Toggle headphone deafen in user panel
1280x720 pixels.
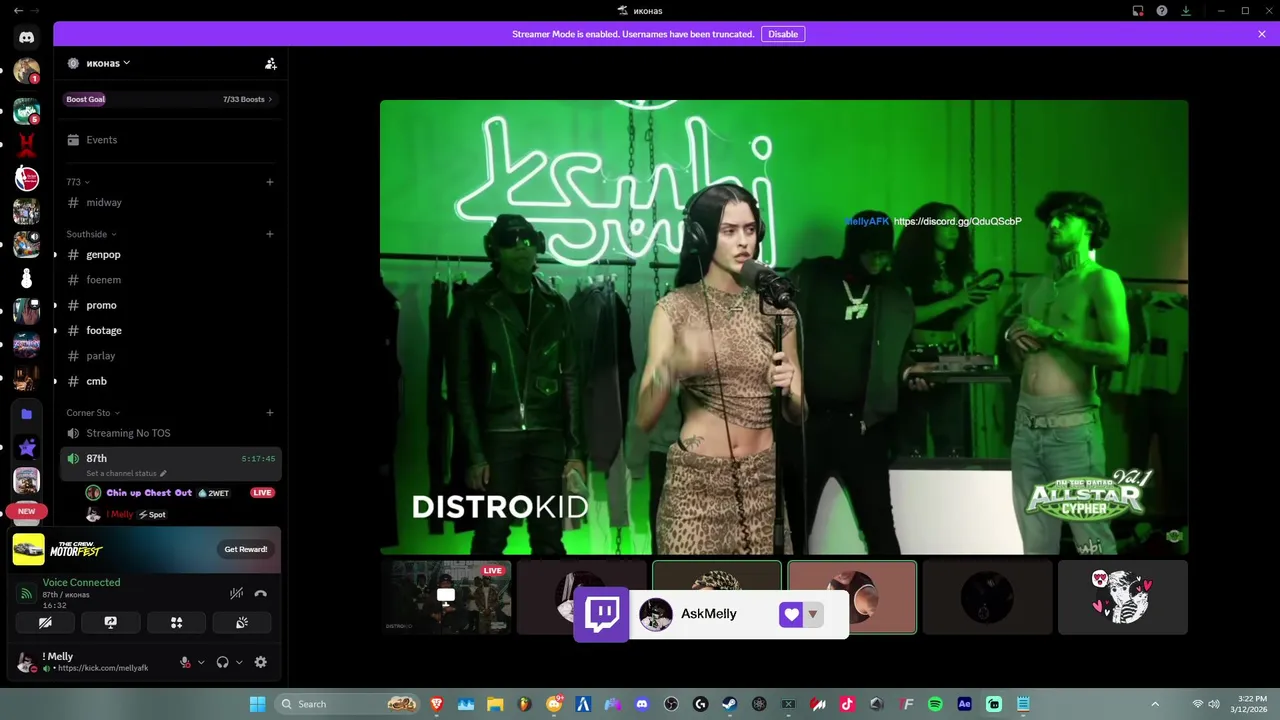[x=222, y=662]
